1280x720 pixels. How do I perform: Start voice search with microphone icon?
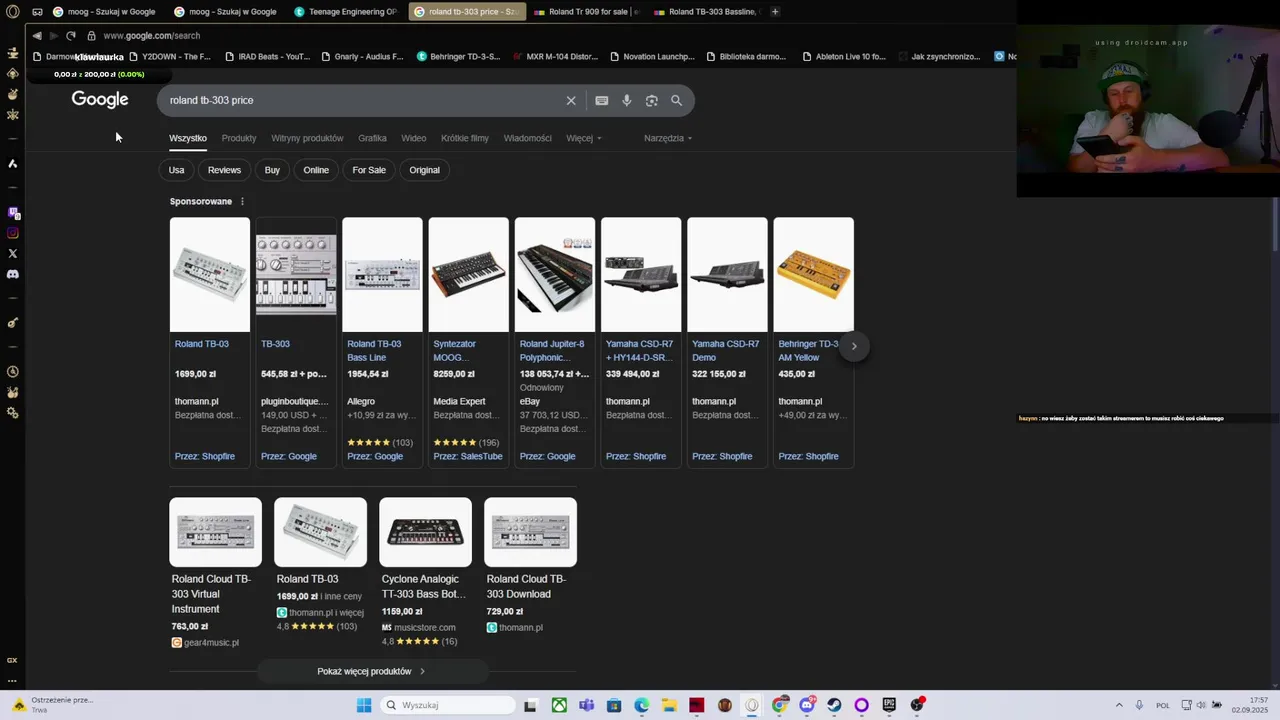tap(627, 101)
